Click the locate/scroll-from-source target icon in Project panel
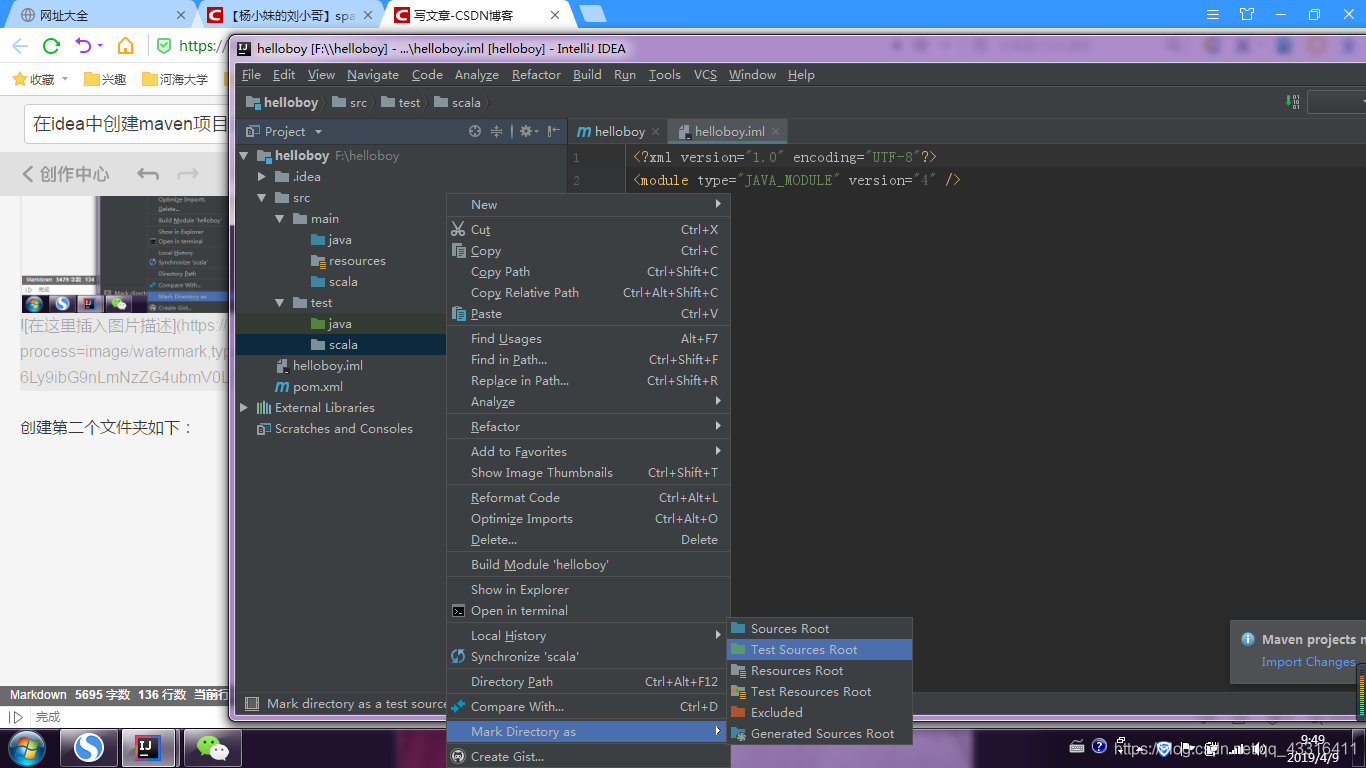 [475, 131]
